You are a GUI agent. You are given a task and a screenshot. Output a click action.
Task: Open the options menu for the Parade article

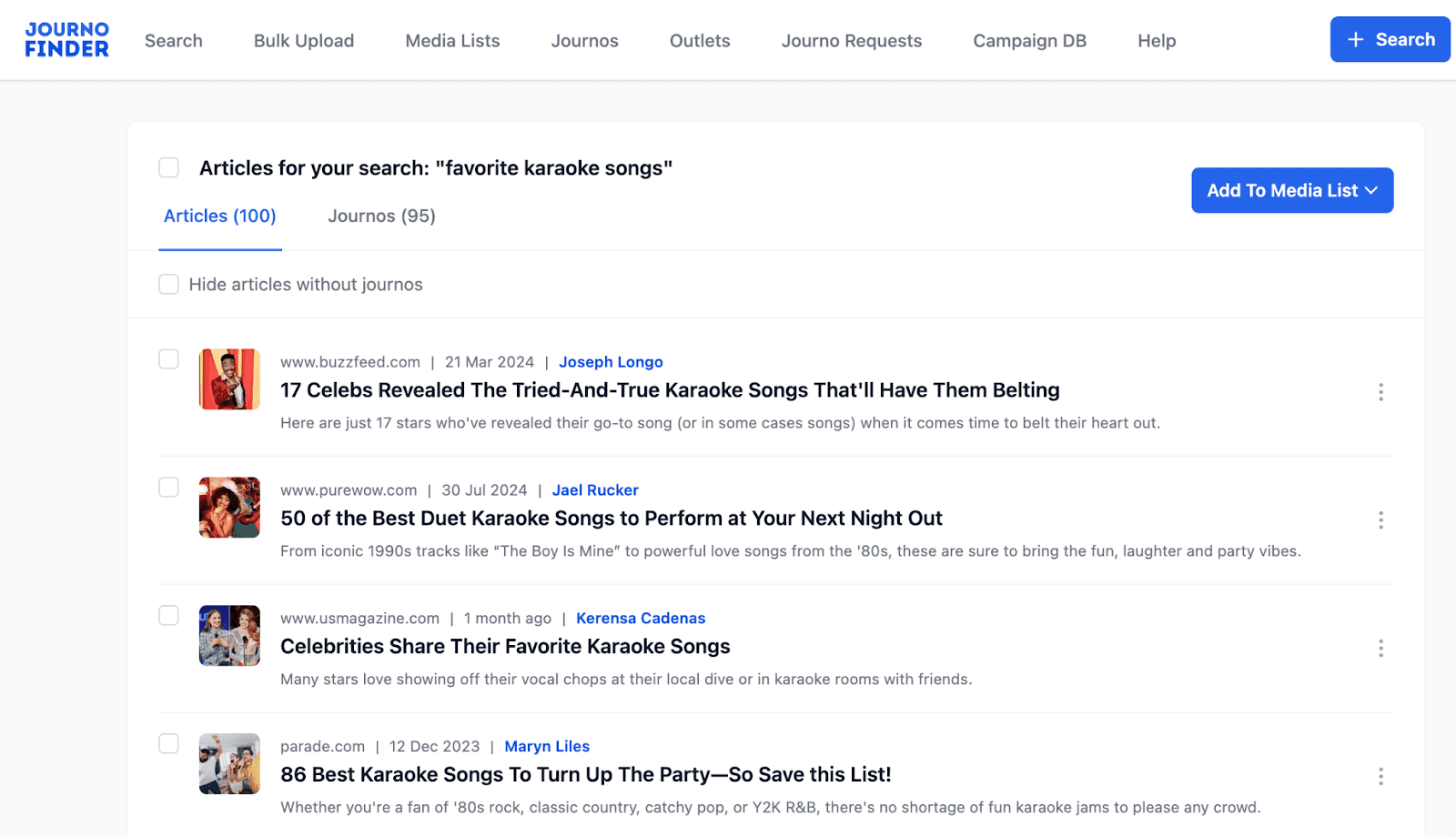1380,776
